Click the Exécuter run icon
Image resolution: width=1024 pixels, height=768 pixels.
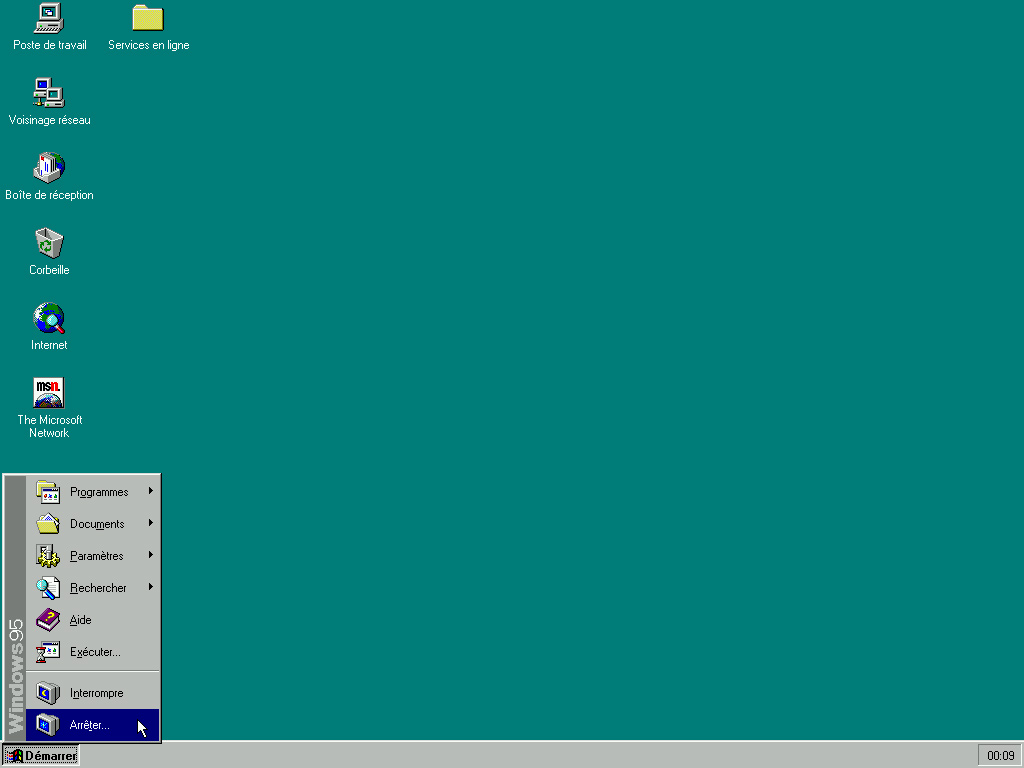tap(48, 652)
